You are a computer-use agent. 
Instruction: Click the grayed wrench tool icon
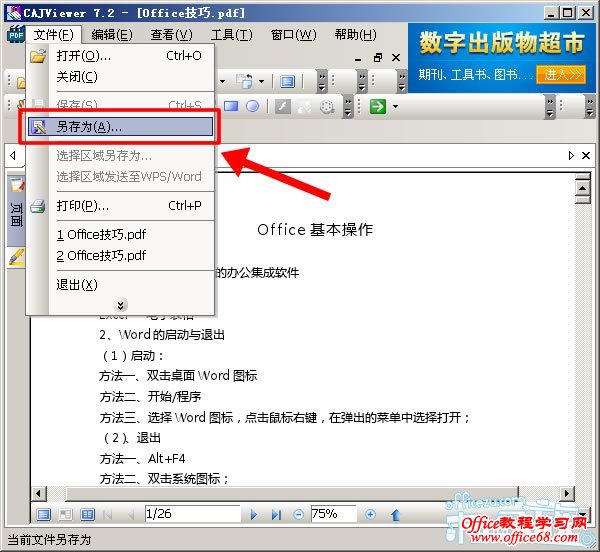pyautogui.click(x=282, y=106)
